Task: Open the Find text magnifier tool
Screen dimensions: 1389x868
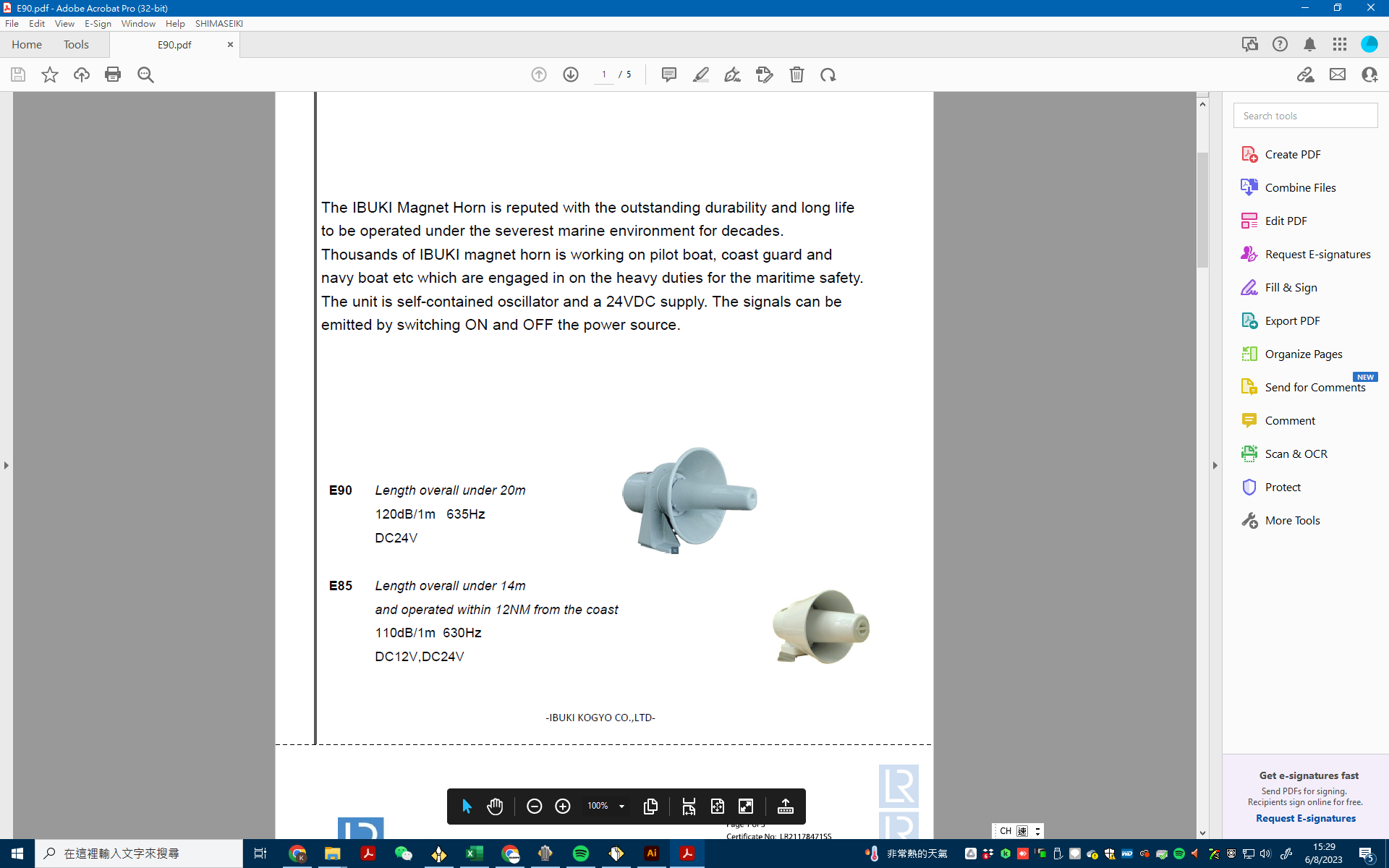Action: (145, 75)
